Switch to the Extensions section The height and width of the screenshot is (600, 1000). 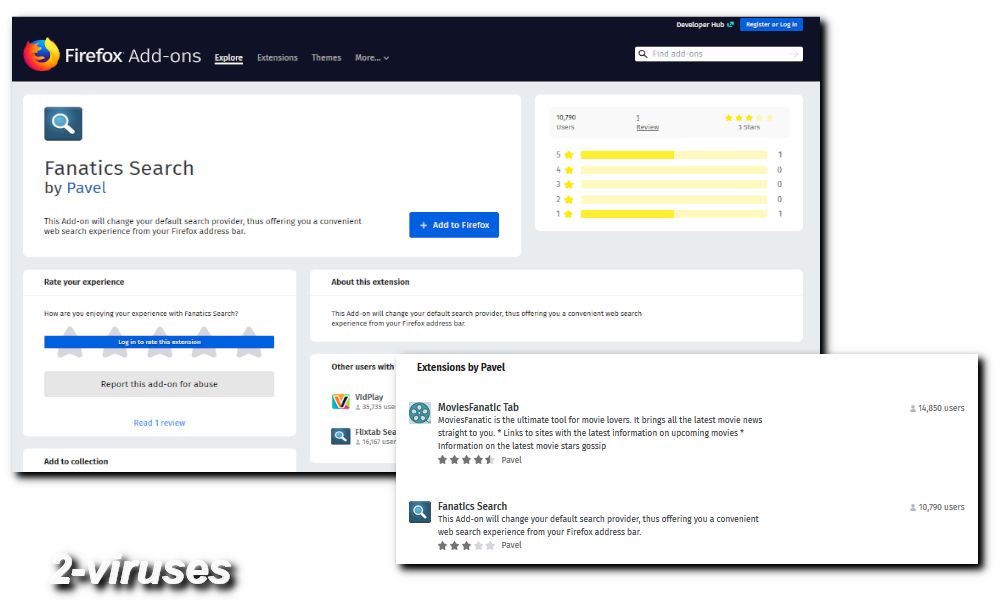[x=277, y=58]
